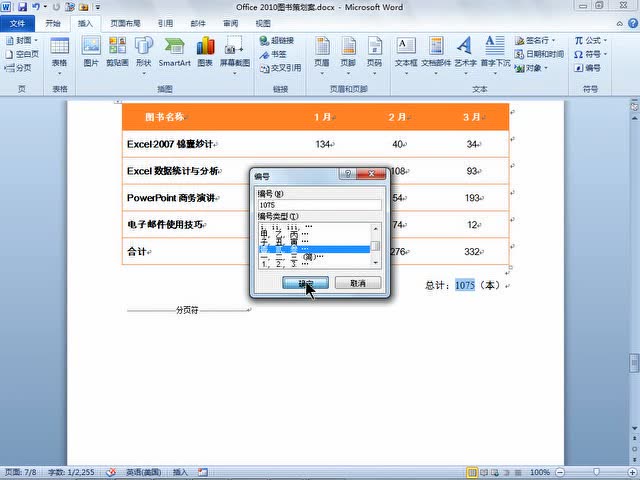Switch to the Review (审阅) tab
This screenshot has width=640, height=480.
pyautogui.click(x=231, y=24)
